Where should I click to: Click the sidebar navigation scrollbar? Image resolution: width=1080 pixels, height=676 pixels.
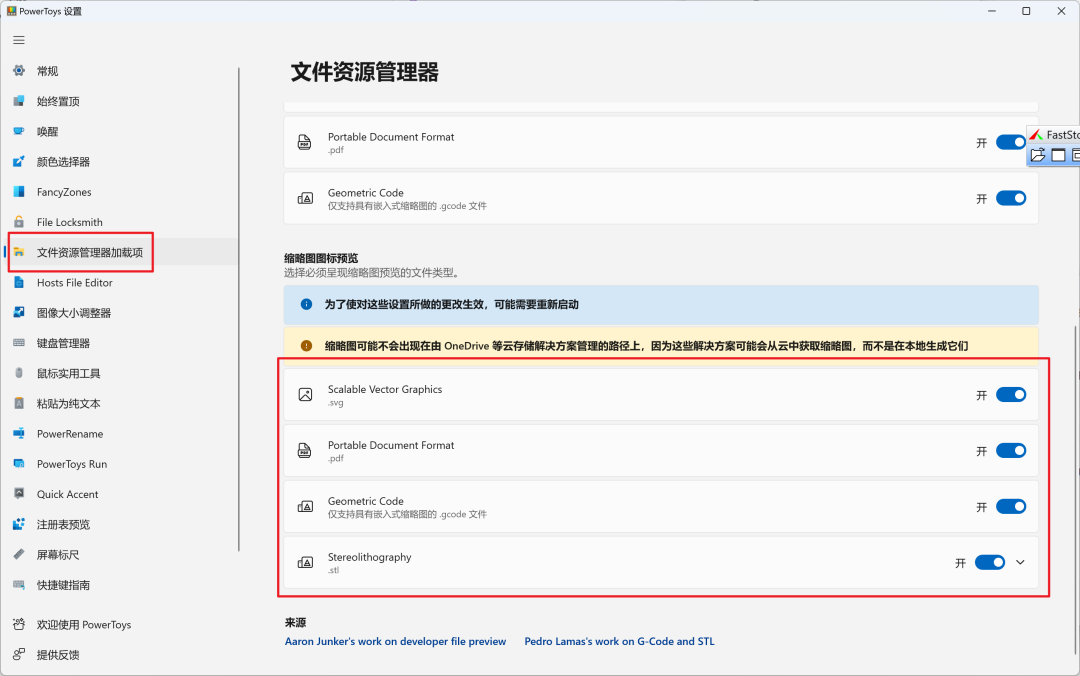click(239, 309)
